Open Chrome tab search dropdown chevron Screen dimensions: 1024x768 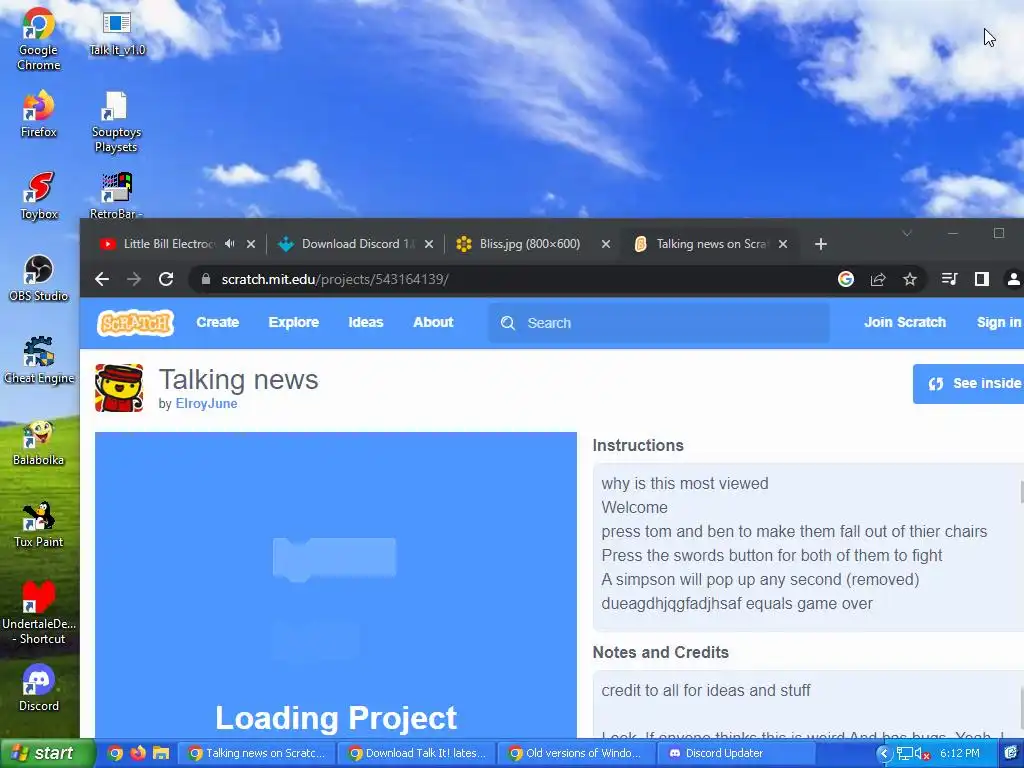pos(906,233)
